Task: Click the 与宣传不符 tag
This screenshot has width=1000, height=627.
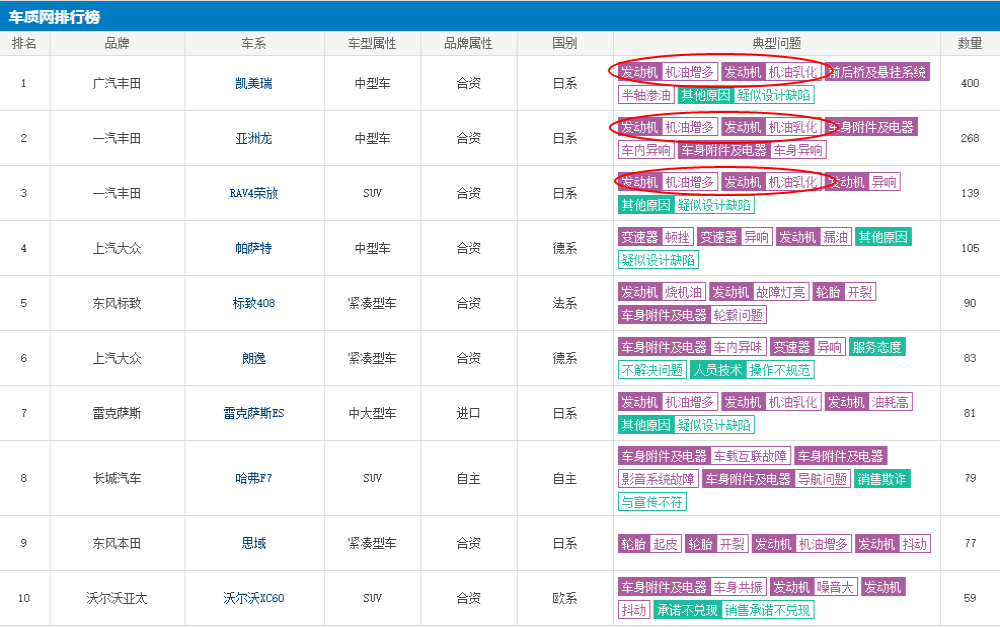Action: [652, 502]
